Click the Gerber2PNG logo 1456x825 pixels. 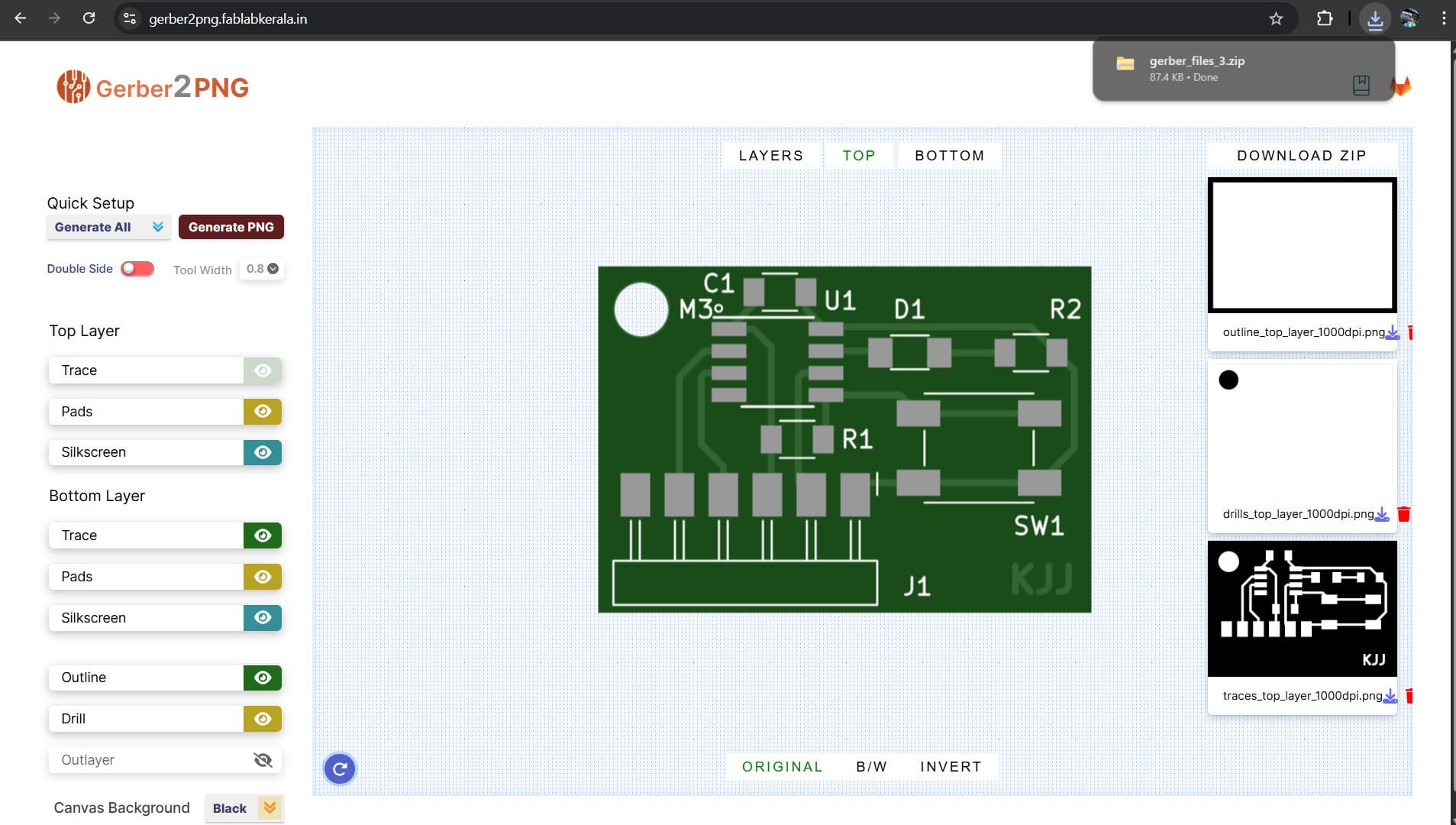tap(151, 86)
